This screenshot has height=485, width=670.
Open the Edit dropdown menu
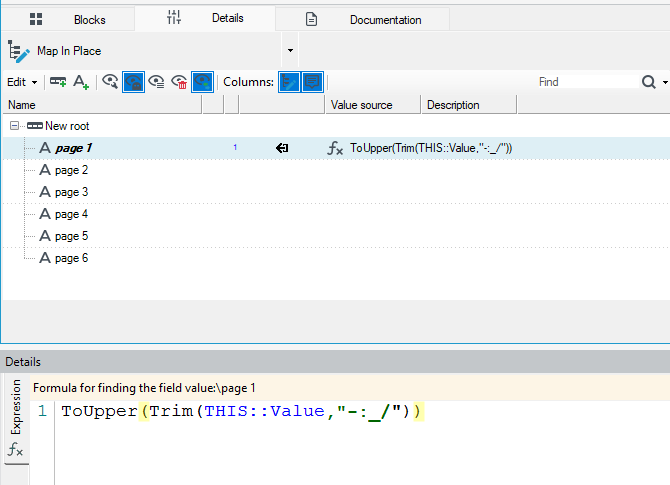click(22, 82)
